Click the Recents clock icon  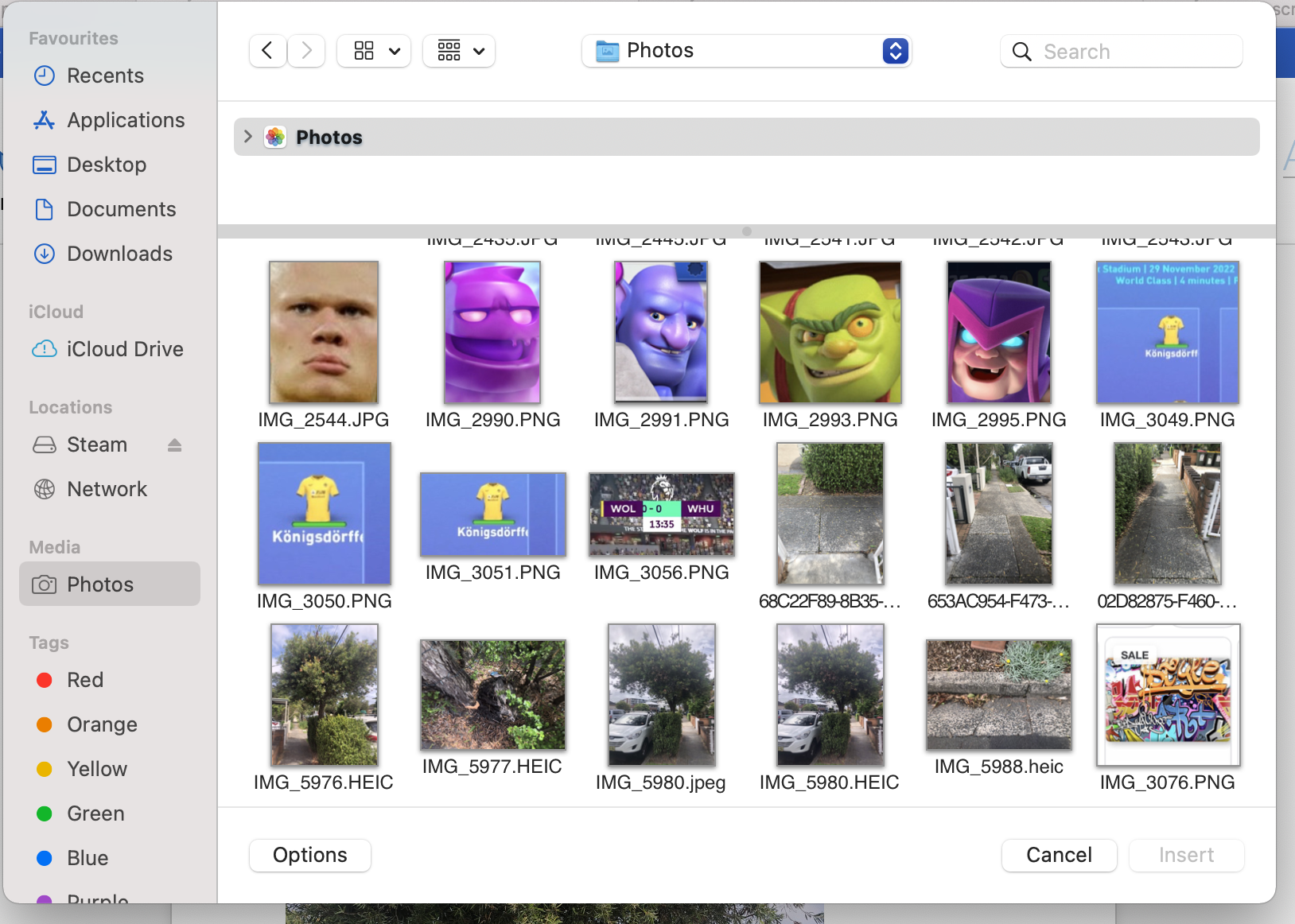click(x=45, y=76)
